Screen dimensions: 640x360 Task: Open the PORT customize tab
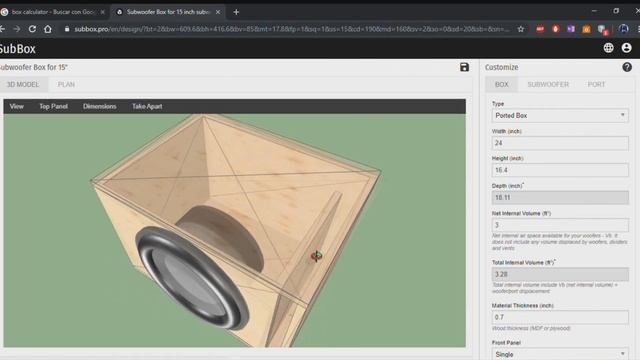click(x=596, y=84)
